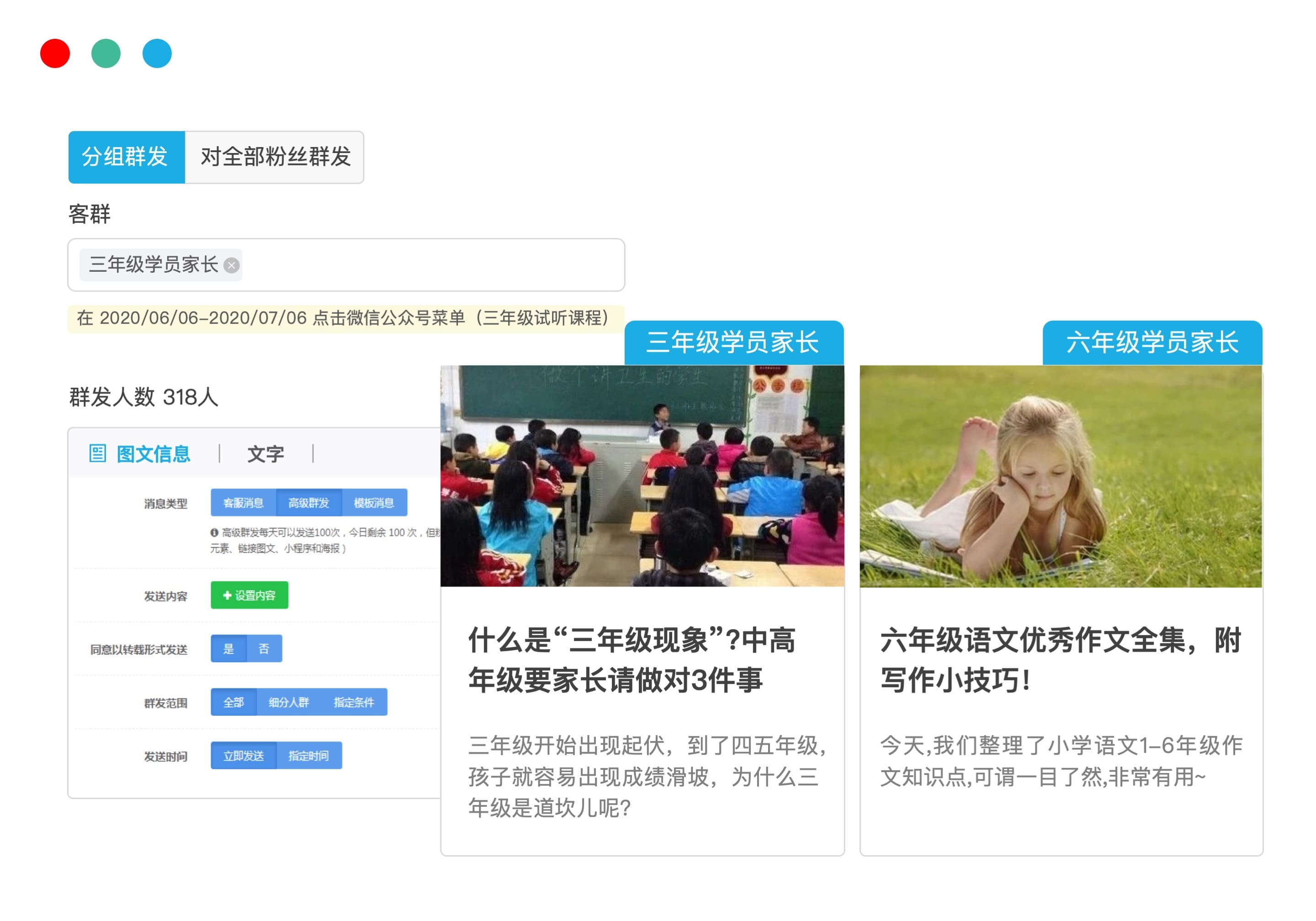Open article 六年级语文优秀作文全集
Image resolution: width=1316 pixels, height=921 pixels.
[1061, 660]
